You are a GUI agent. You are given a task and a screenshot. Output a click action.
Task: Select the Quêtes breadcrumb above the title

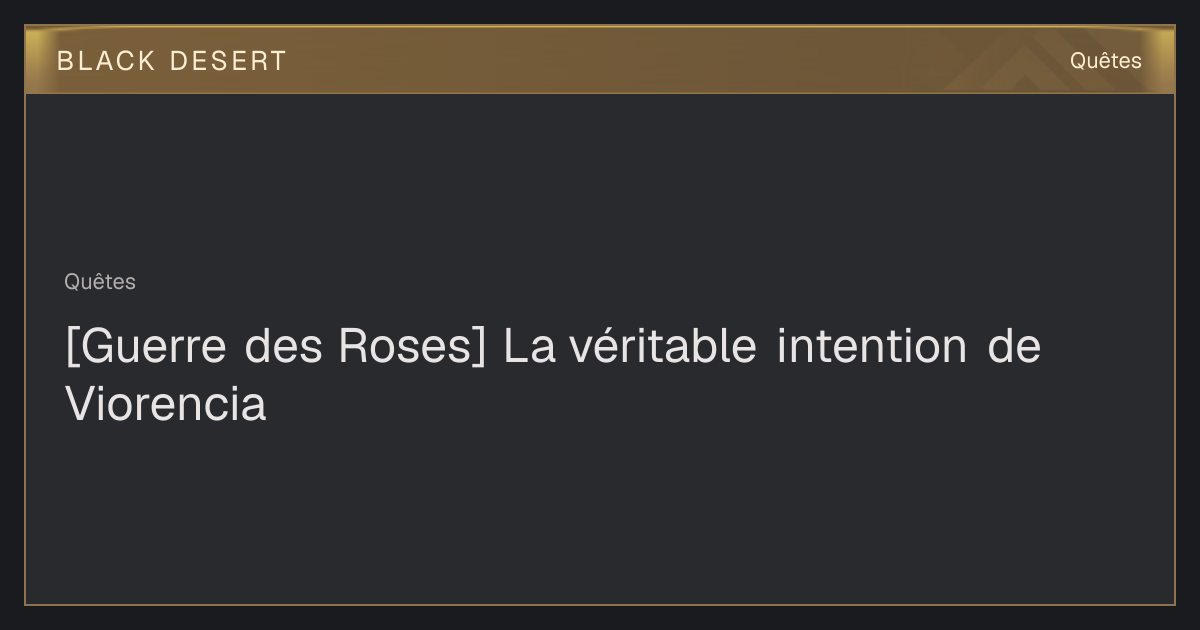tap(100, 282)
